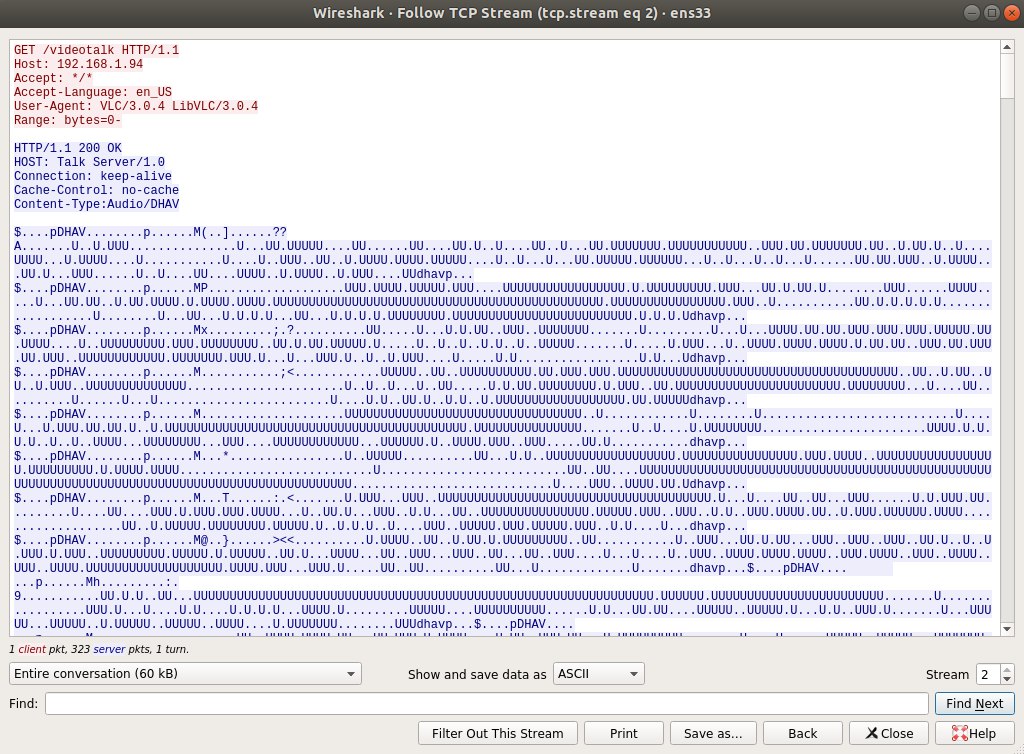This screenshot has height=754, width=1024.
Task: Click the 'Cache-Control: no-cache' line
Action: [x=96, y=190]
